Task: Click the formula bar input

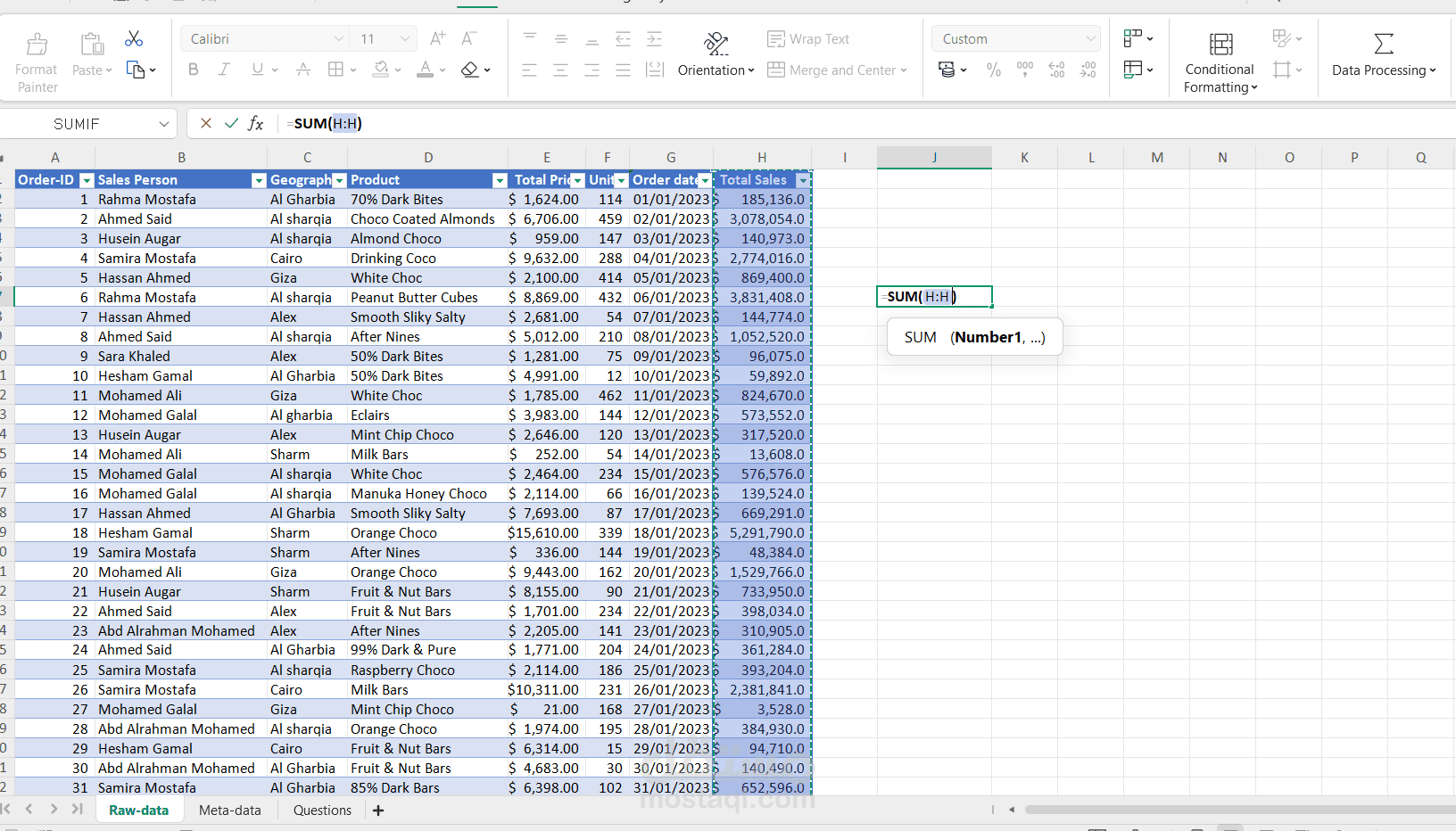Action: (865, 123)
